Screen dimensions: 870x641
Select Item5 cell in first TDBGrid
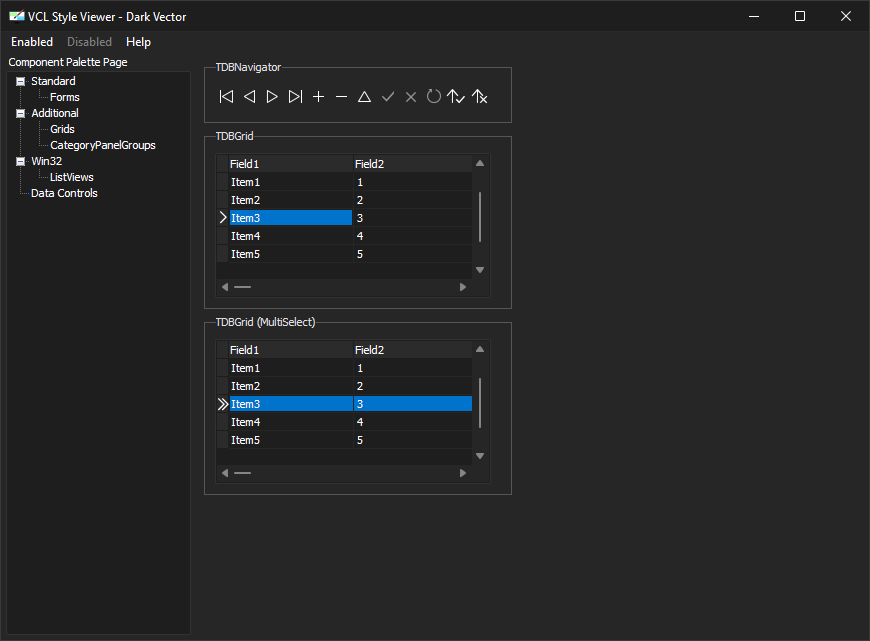[291, 254]
